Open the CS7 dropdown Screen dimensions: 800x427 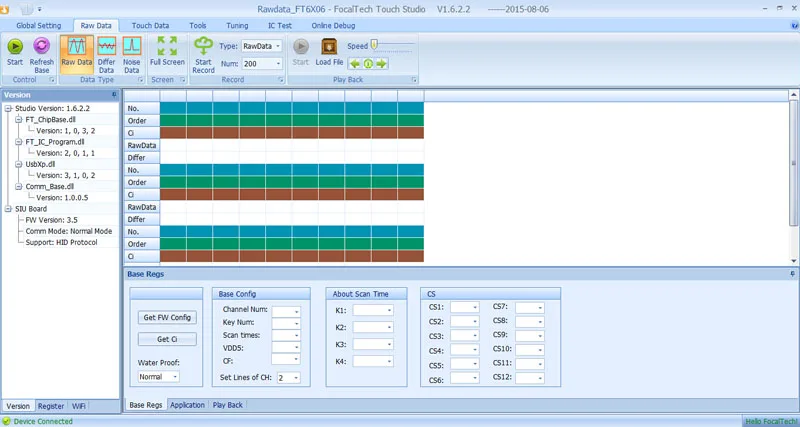pyautogui.click(x=540, y=308)
